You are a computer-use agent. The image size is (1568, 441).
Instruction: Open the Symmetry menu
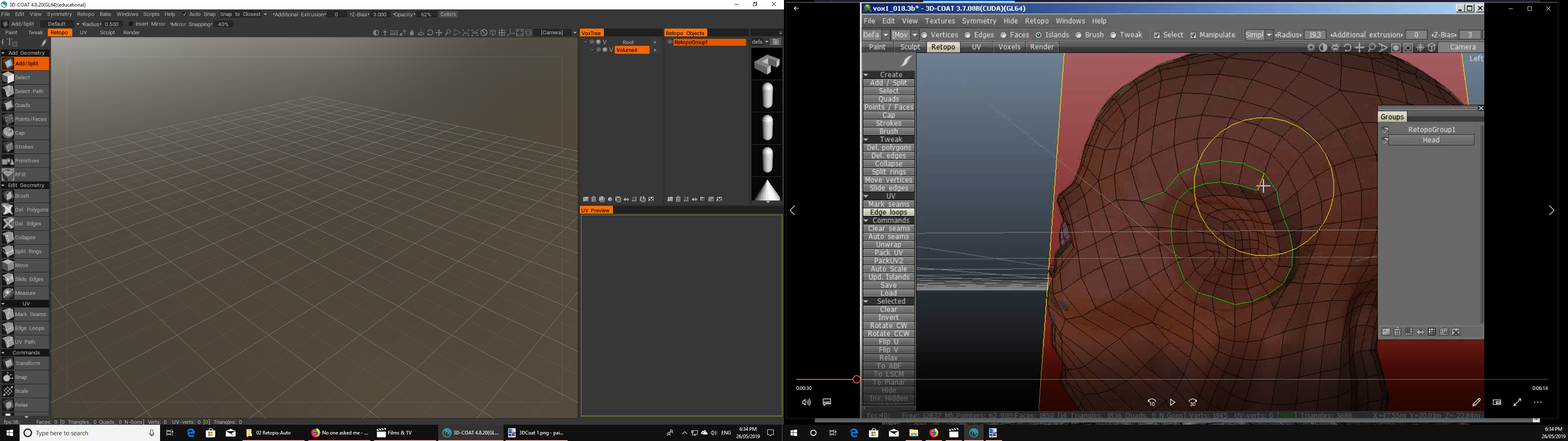[x=59, y=14]
